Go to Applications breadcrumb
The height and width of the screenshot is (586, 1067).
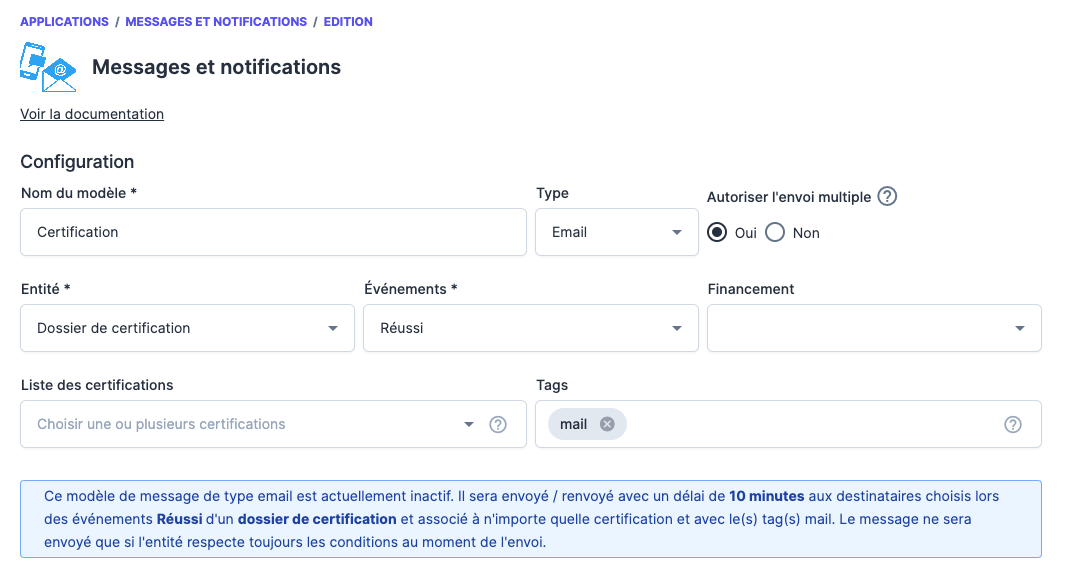64,22
